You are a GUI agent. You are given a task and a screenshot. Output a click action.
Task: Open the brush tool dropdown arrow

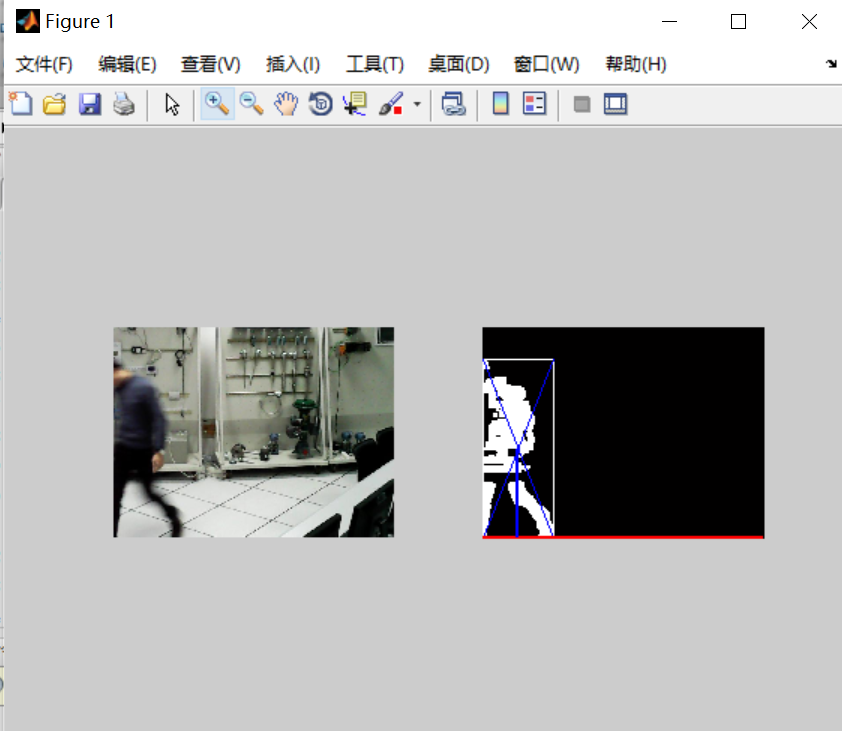(416, 103)
